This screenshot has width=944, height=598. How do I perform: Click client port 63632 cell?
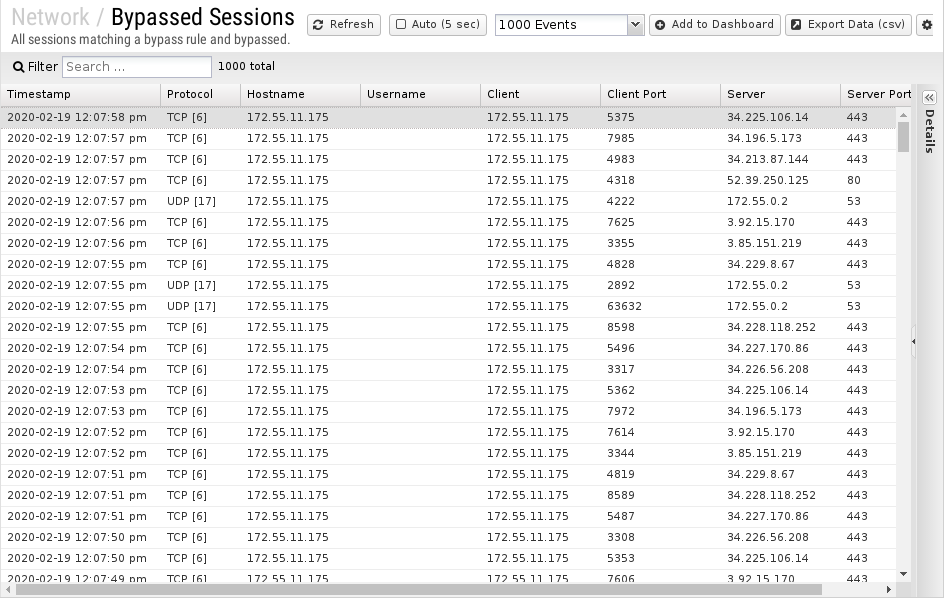tap(660, 307)
